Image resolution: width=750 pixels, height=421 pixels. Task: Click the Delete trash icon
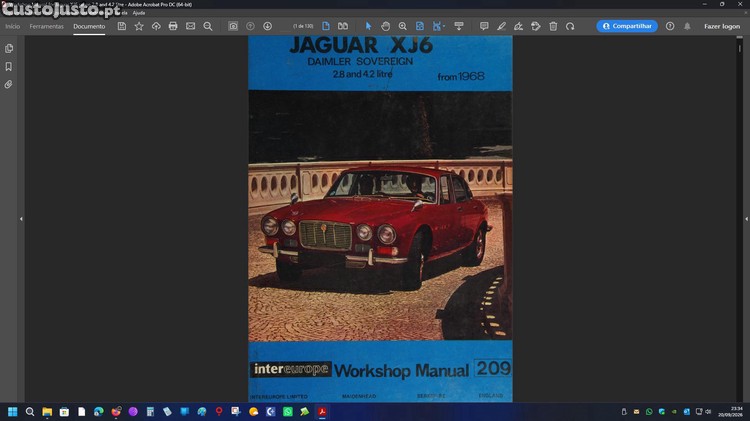pos(553,26)
